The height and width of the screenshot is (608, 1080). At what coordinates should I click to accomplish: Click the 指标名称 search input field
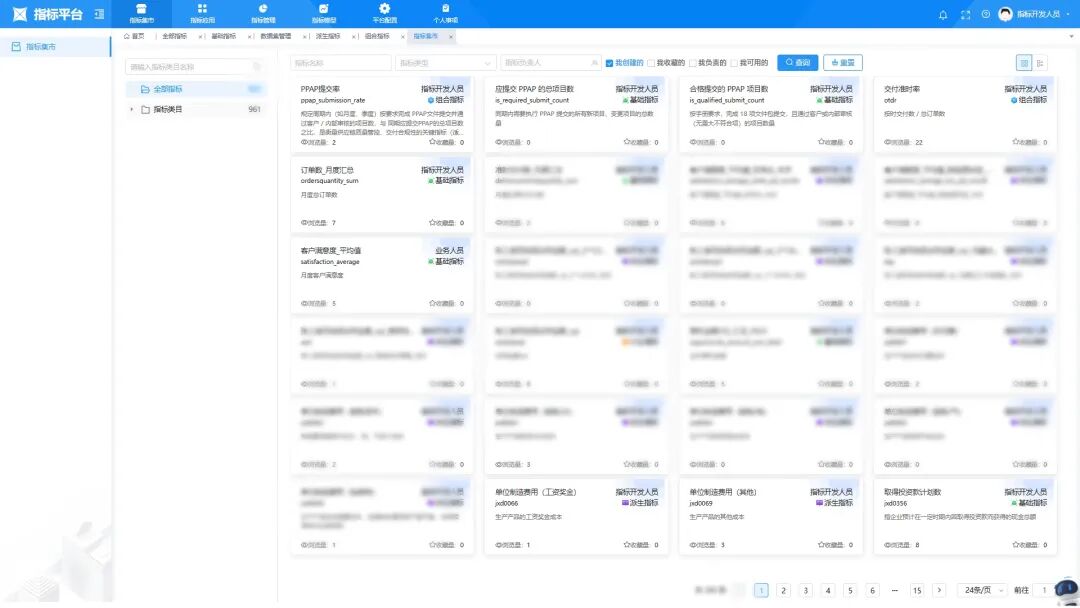(x=341, y=63)
